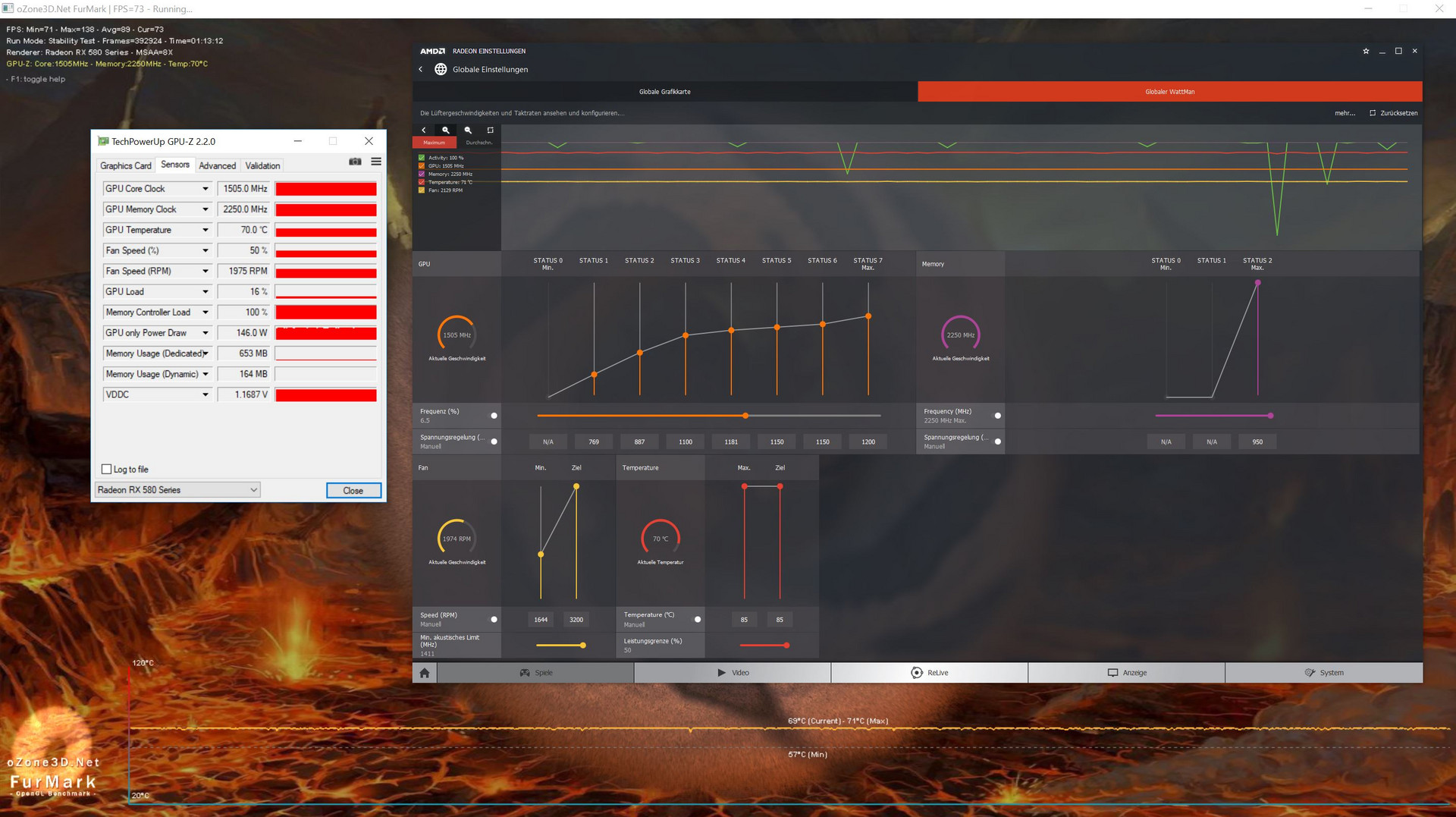Click the GPU-Z title bar app icon
This screenshot has width=1456, height=817.
pyautogui.click(x=103, y=141)
